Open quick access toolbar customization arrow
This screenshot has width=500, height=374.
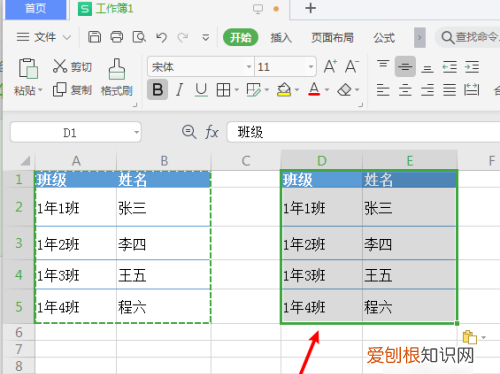click(x=206, y=38)
